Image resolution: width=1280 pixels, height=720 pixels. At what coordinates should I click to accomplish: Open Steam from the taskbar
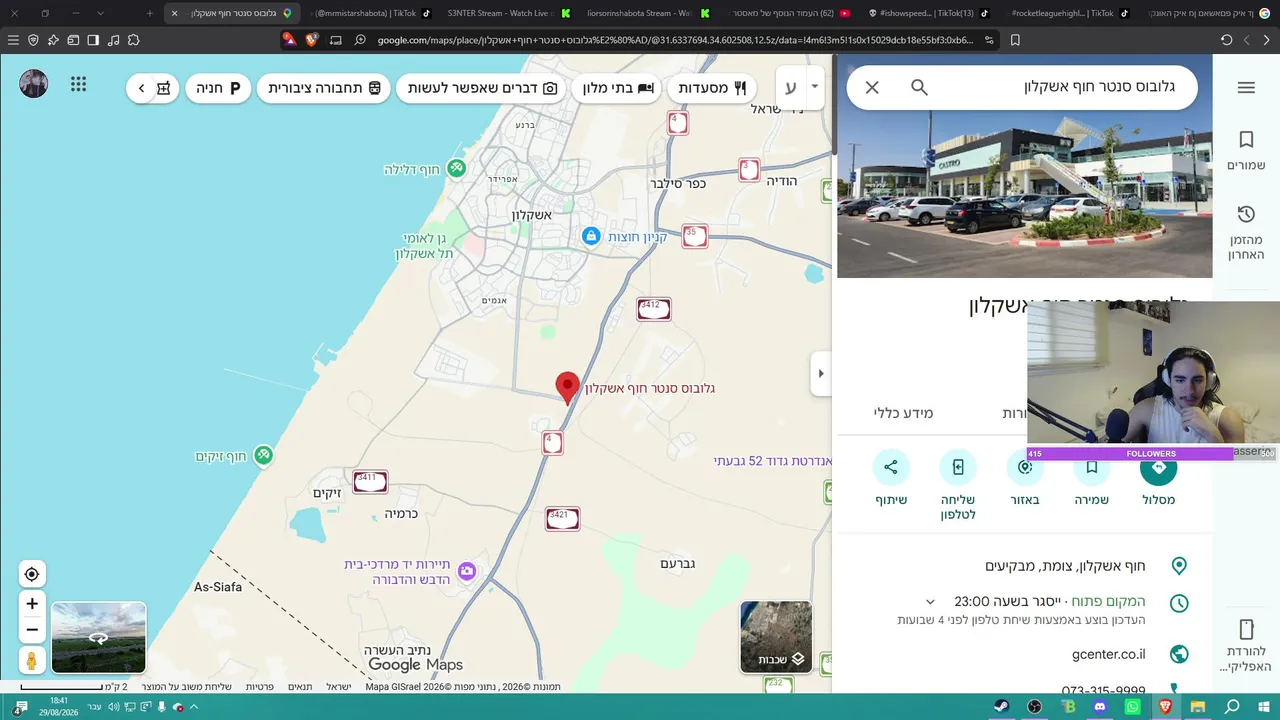[1002, 707]
